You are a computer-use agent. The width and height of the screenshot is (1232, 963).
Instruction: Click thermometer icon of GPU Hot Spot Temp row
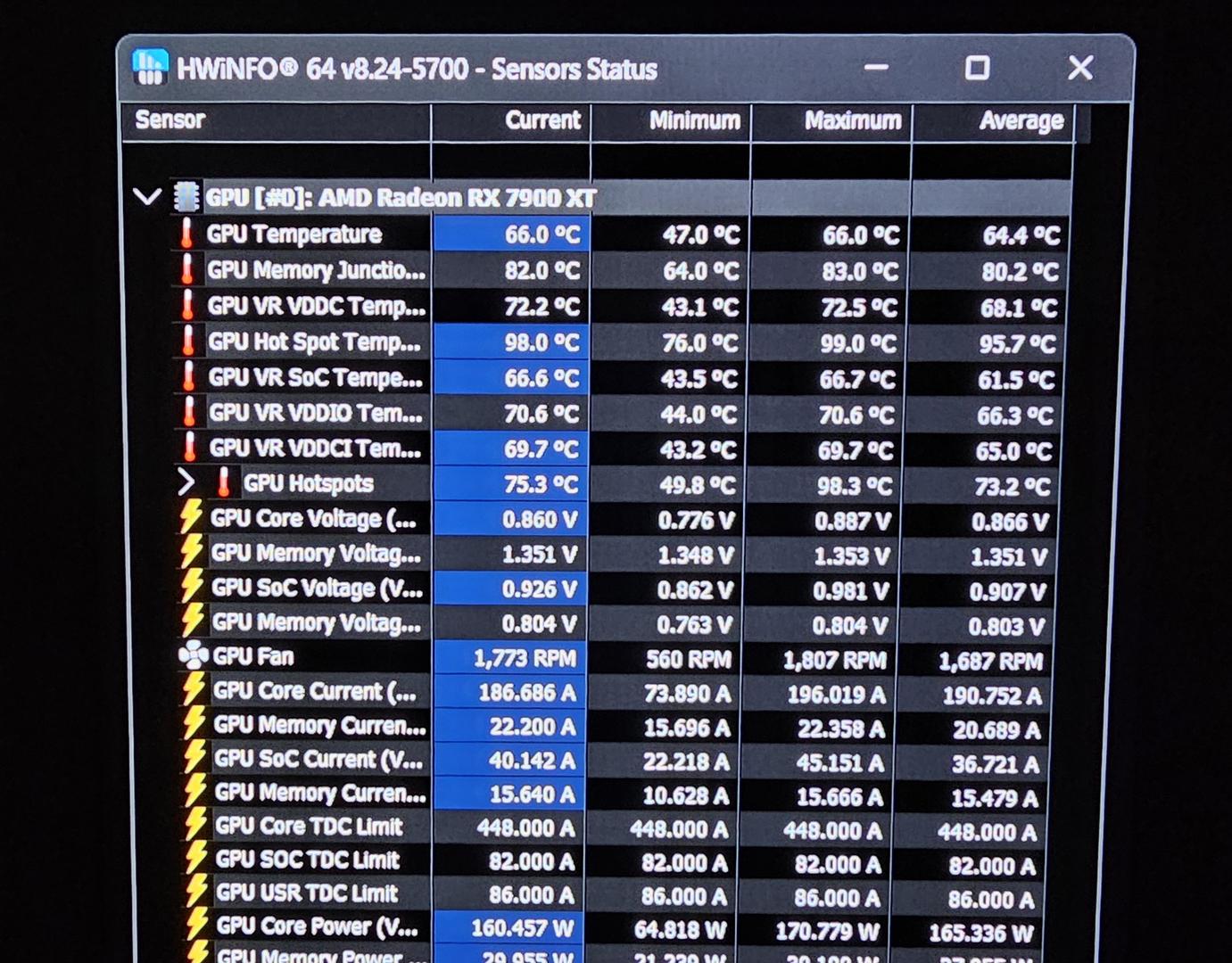188,341
